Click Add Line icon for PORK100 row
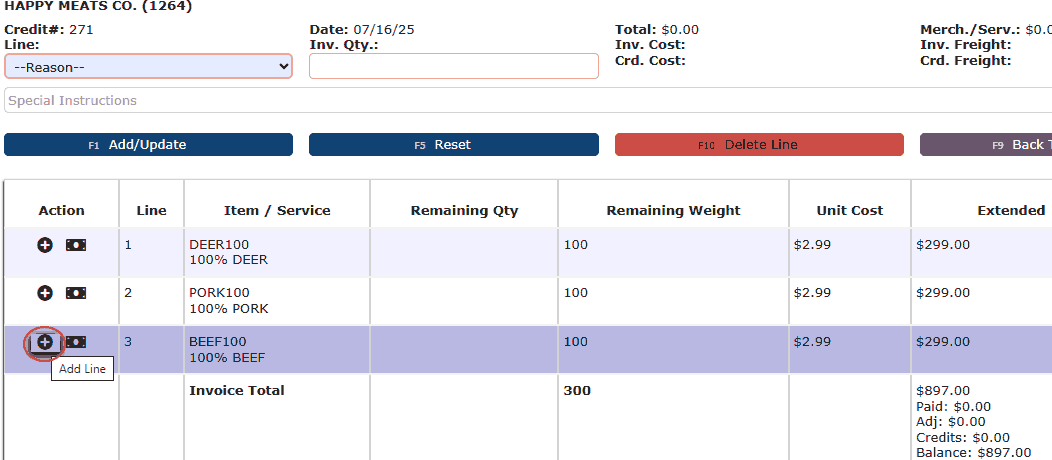The height and width of the screenshot is (460, 1052). [45, 293]
